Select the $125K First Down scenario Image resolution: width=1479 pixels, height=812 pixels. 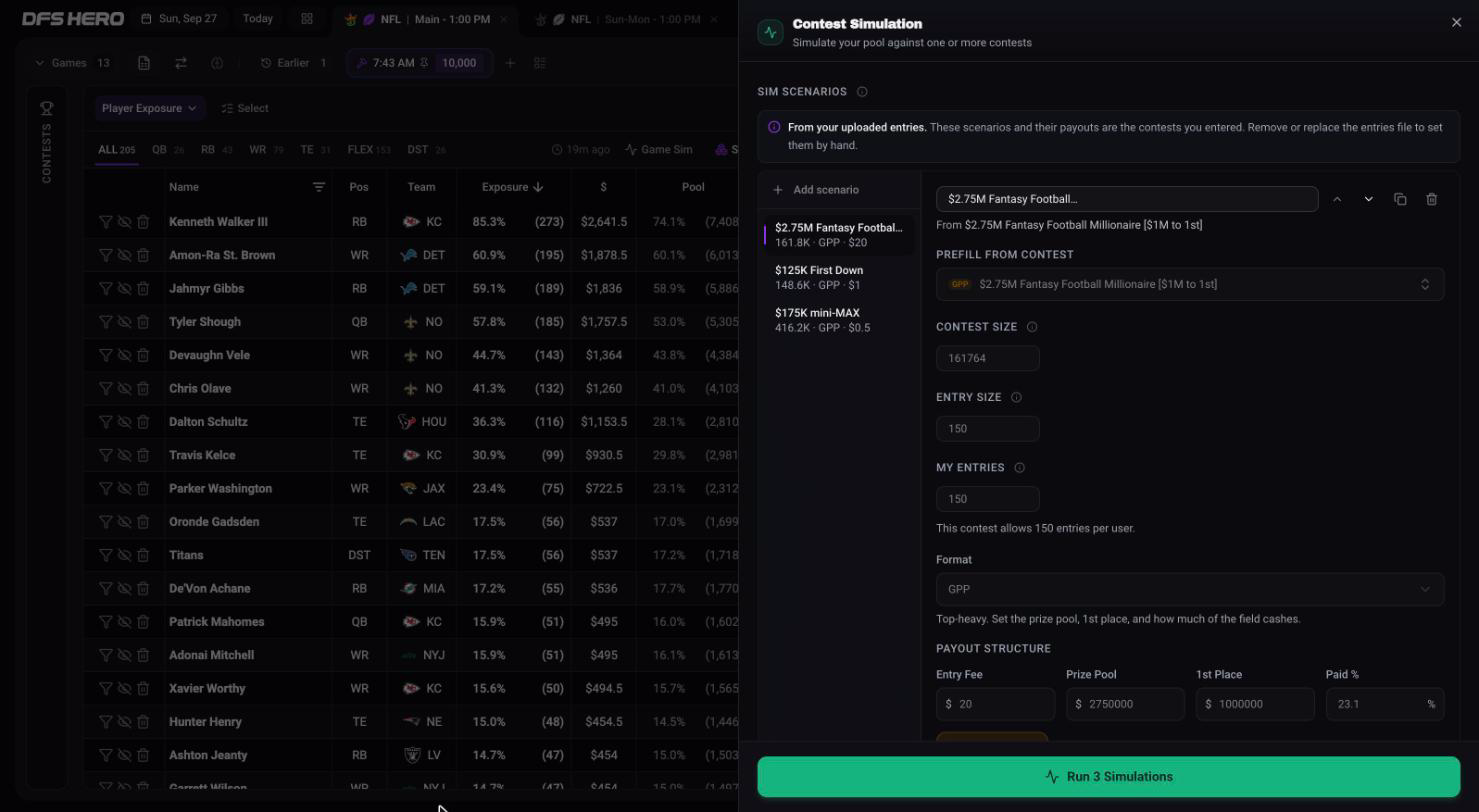click(838, 278)
